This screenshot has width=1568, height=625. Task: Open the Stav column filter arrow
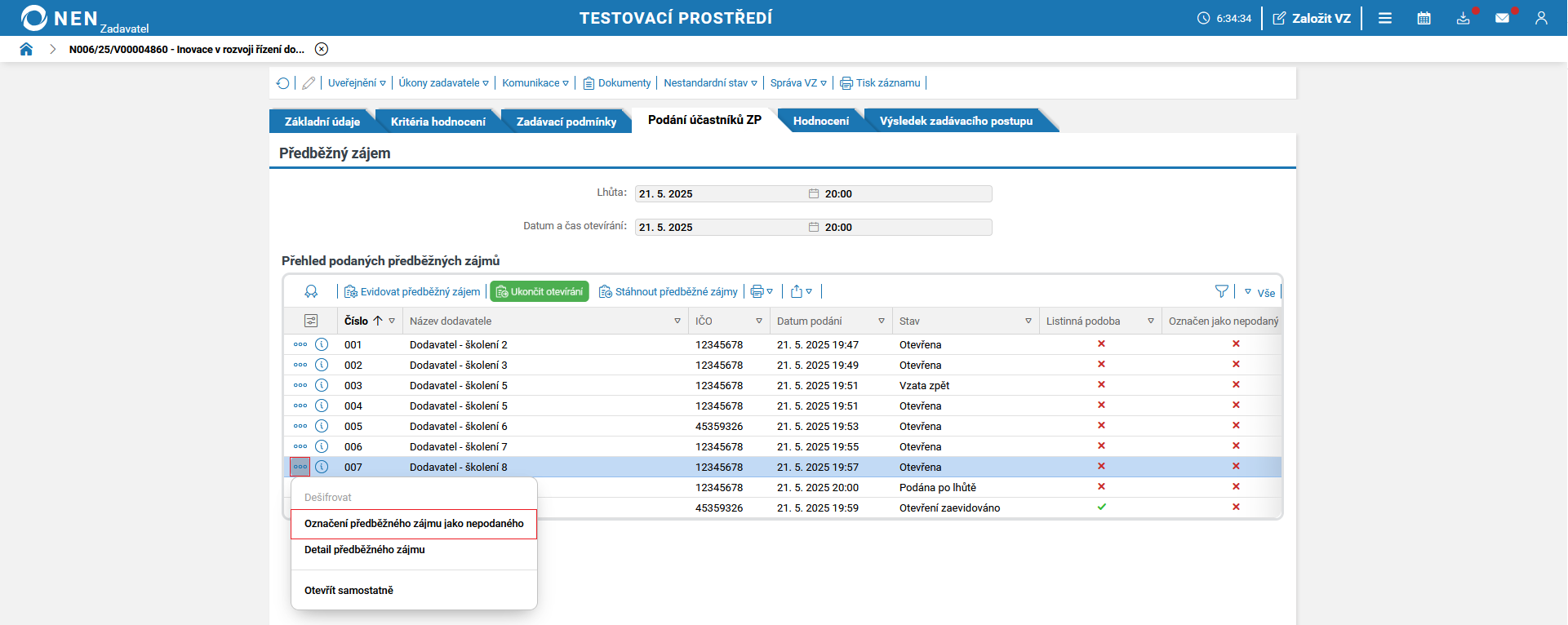1028,321
